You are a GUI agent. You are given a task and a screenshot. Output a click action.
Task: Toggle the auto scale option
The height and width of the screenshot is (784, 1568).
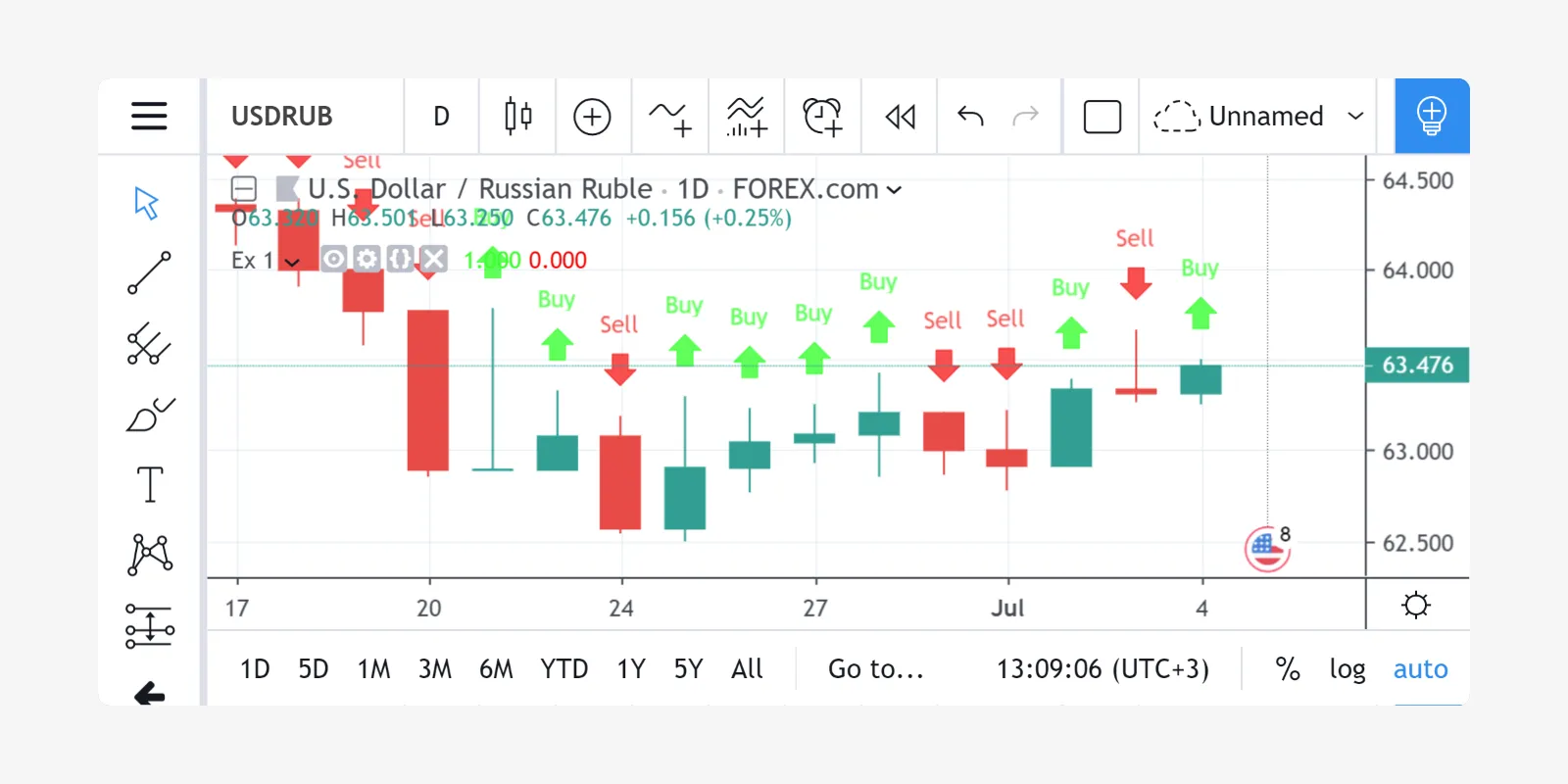[x=1420, y=668]
